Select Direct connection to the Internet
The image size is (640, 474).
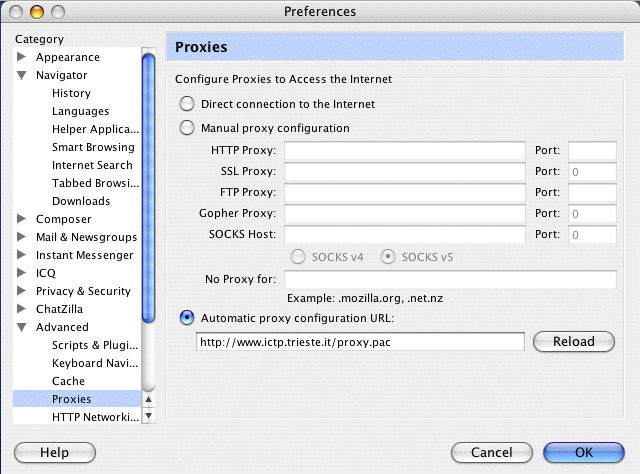tap(186, 104)
